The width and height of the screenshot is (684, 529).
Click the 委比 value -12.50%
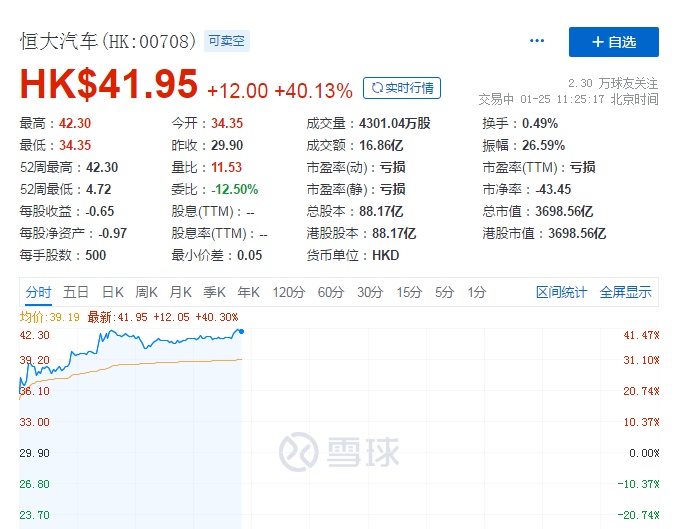coord(235,189)
